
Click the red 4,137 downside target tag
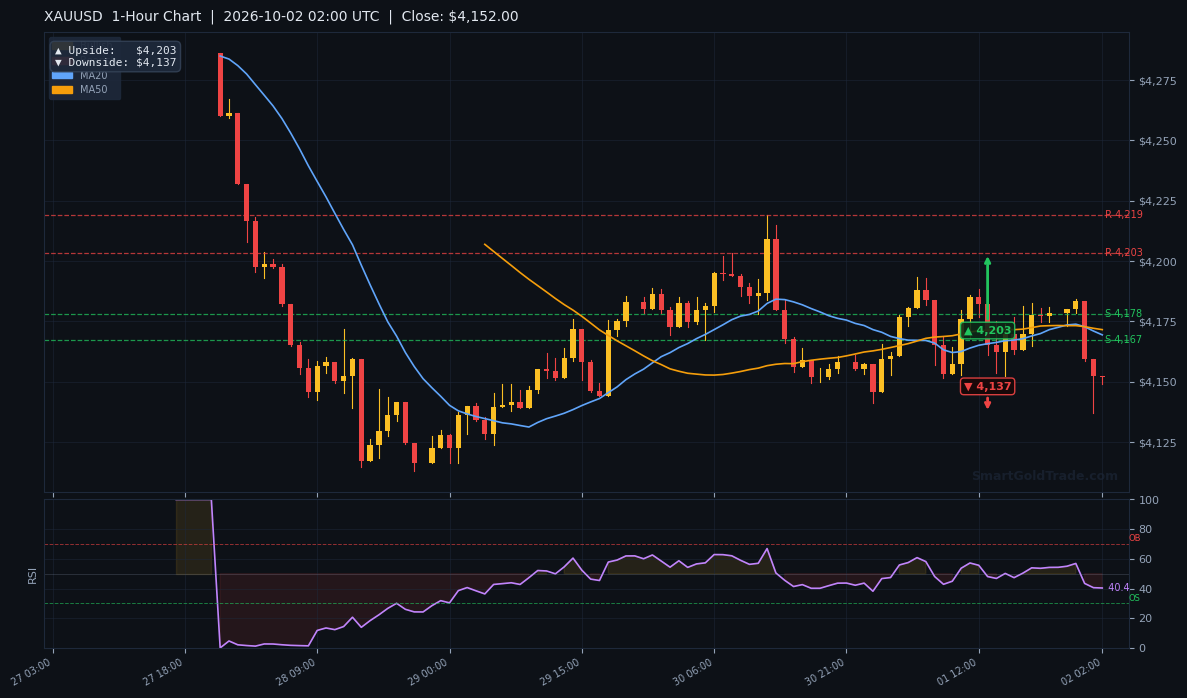(x=987, y=386)
